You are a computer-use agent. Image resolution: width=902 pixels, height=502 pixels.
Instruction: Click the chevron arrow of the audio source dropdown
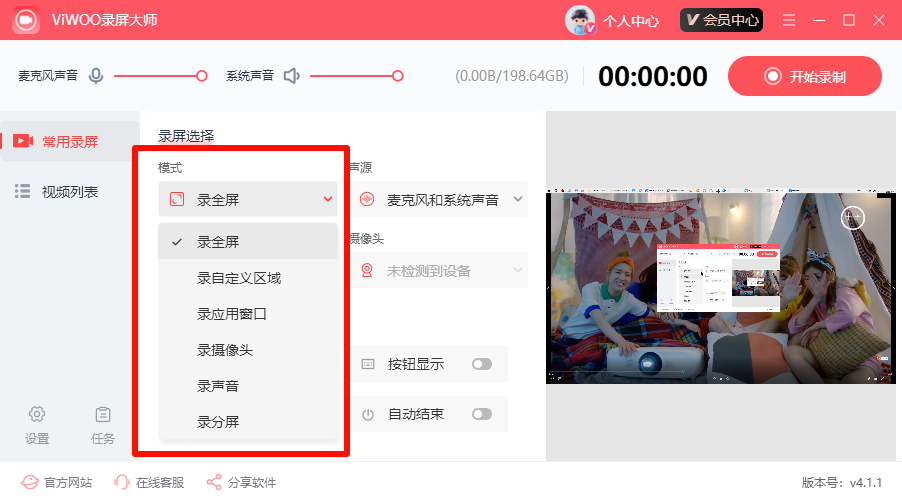tap(518, 199)
